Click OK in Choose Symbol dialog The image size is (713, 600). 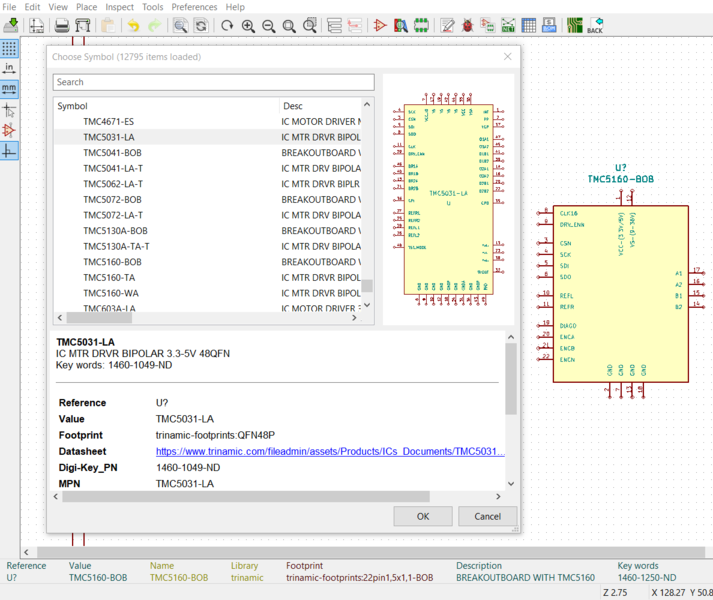click(x=423, y=516)
